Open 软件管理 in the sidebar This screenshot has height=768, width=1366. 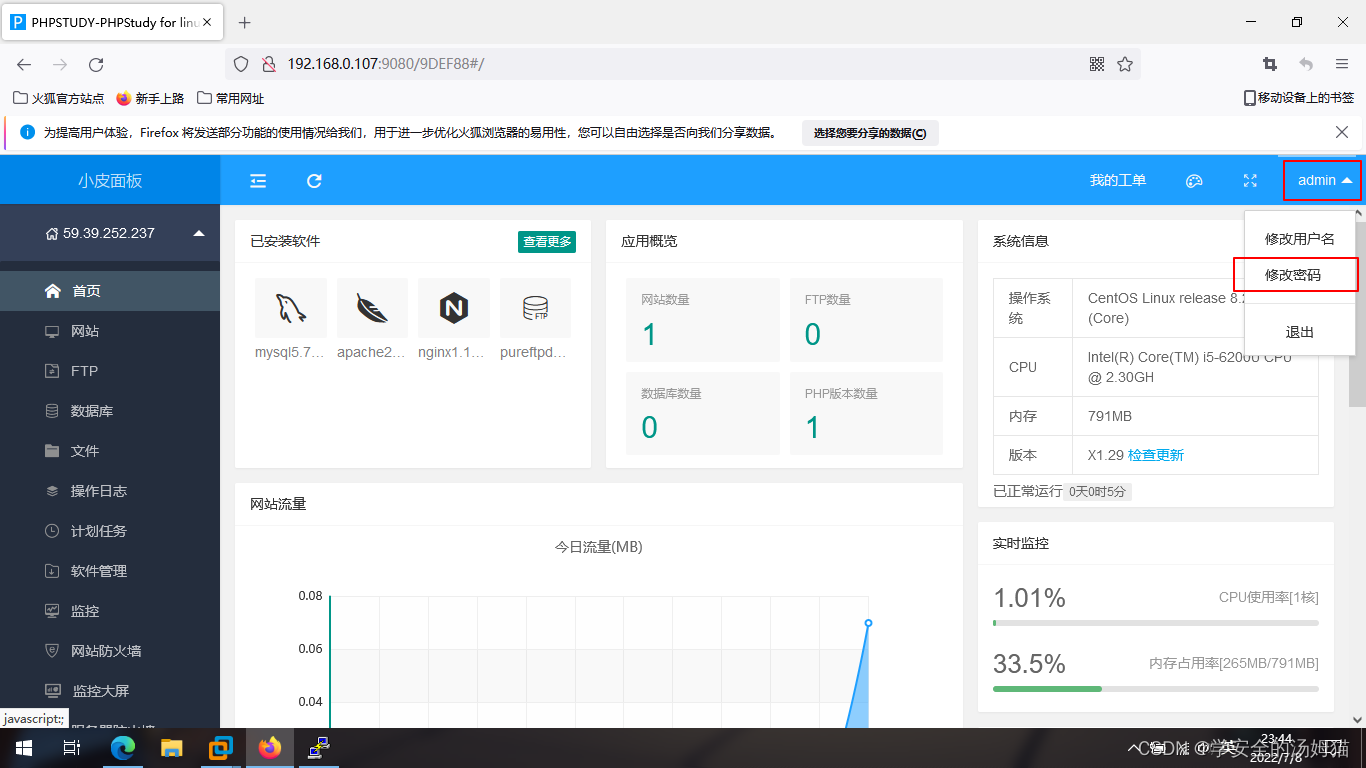coord(110,571)
